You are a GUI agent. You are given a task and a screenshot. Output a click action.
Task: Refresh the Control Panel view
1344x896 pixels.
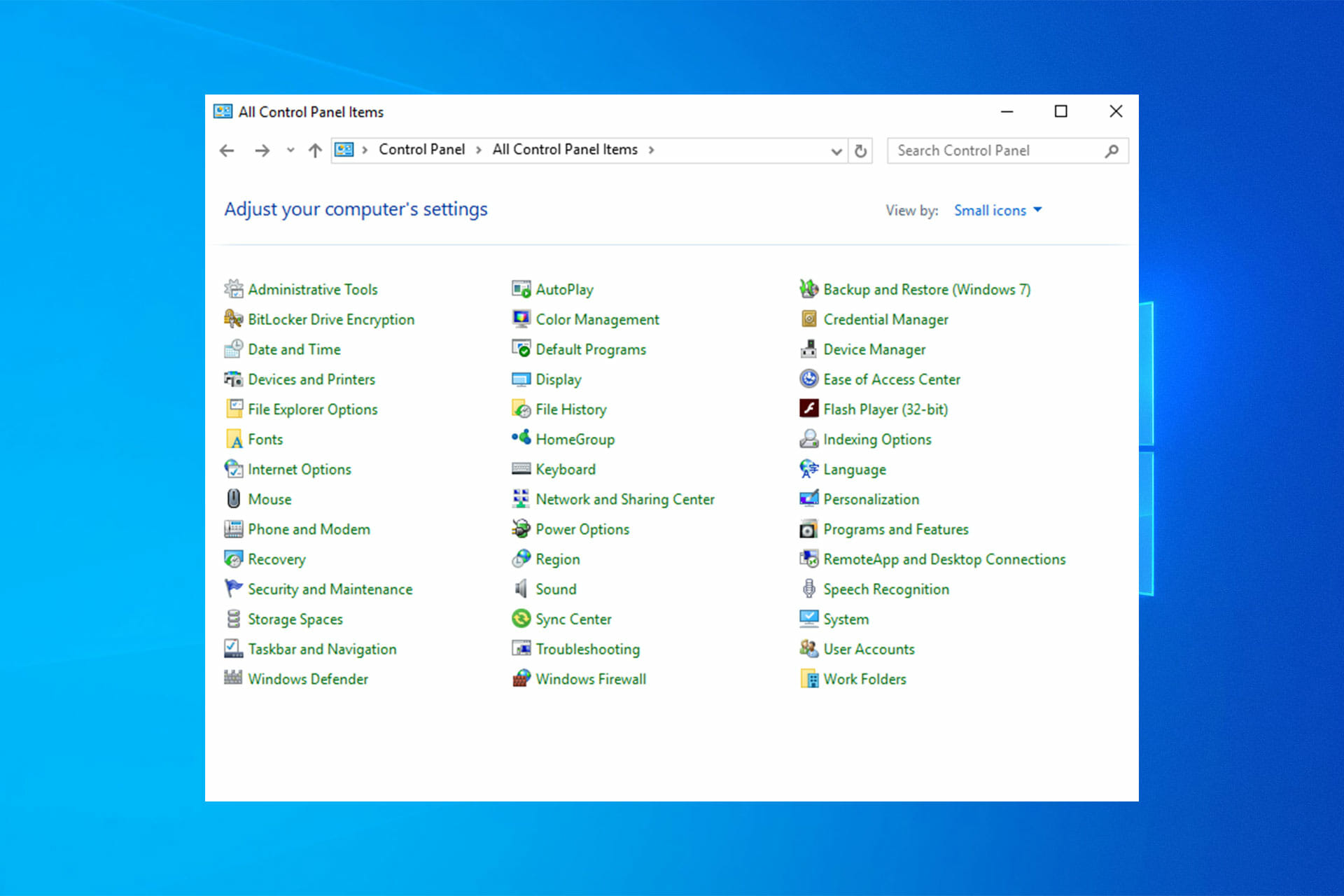point(861,151)
